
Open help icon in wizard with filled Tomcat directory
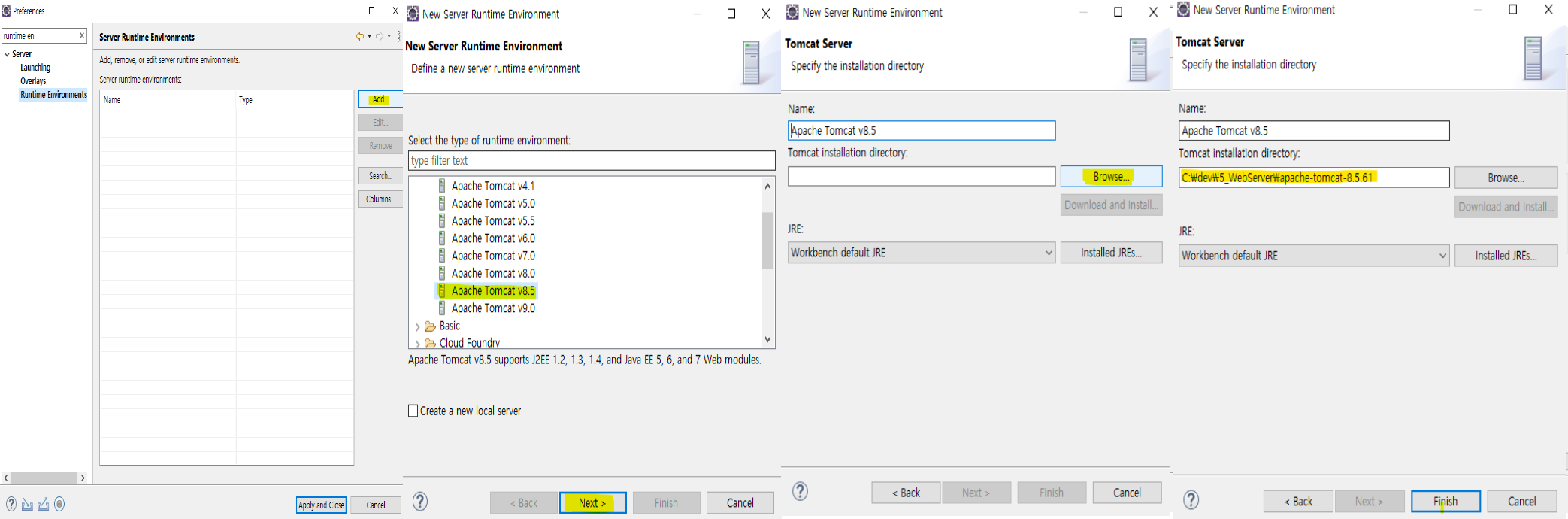(x=1191, y=499)
